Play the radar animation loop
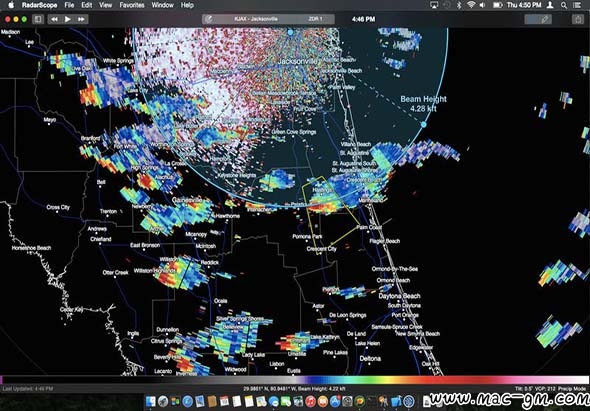The image size is (590, 411). click(68, 19)
